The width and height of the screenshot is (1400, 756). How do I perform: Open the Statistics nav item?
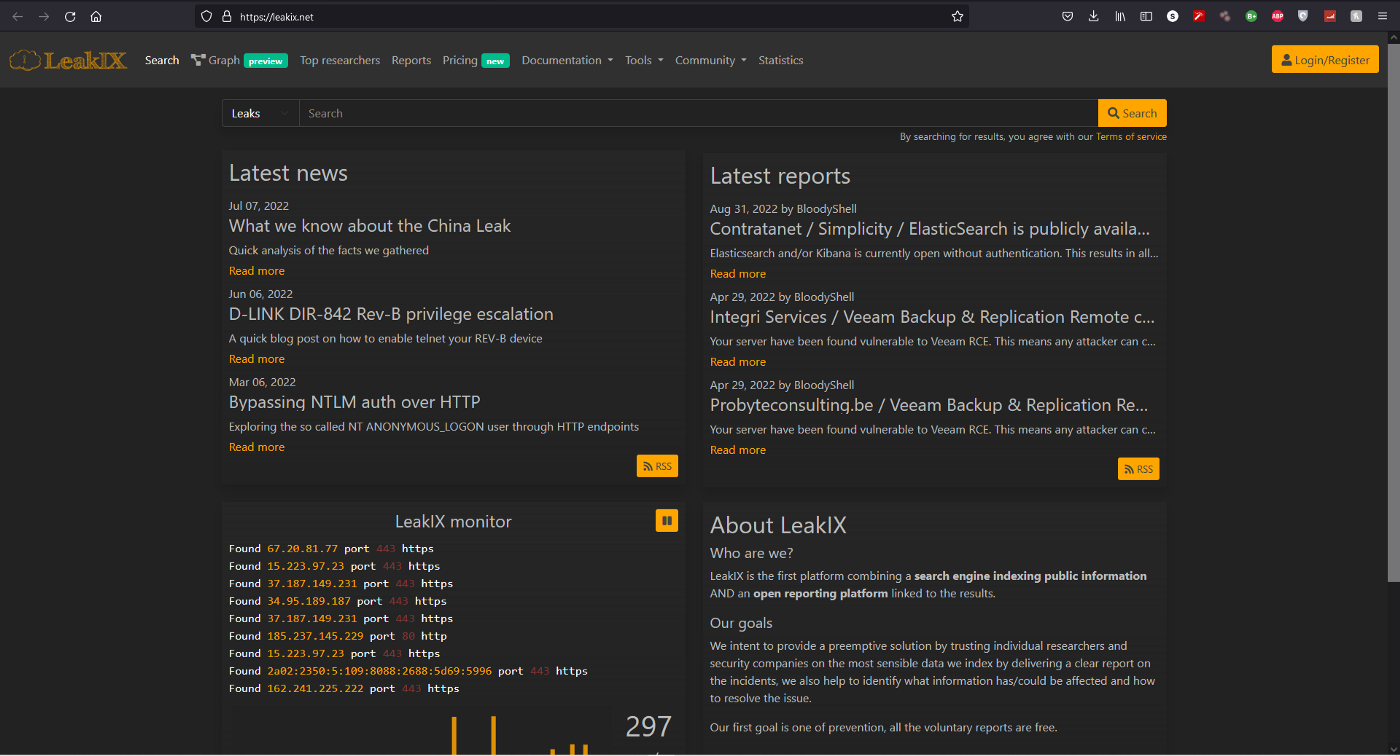click(781, 60)
